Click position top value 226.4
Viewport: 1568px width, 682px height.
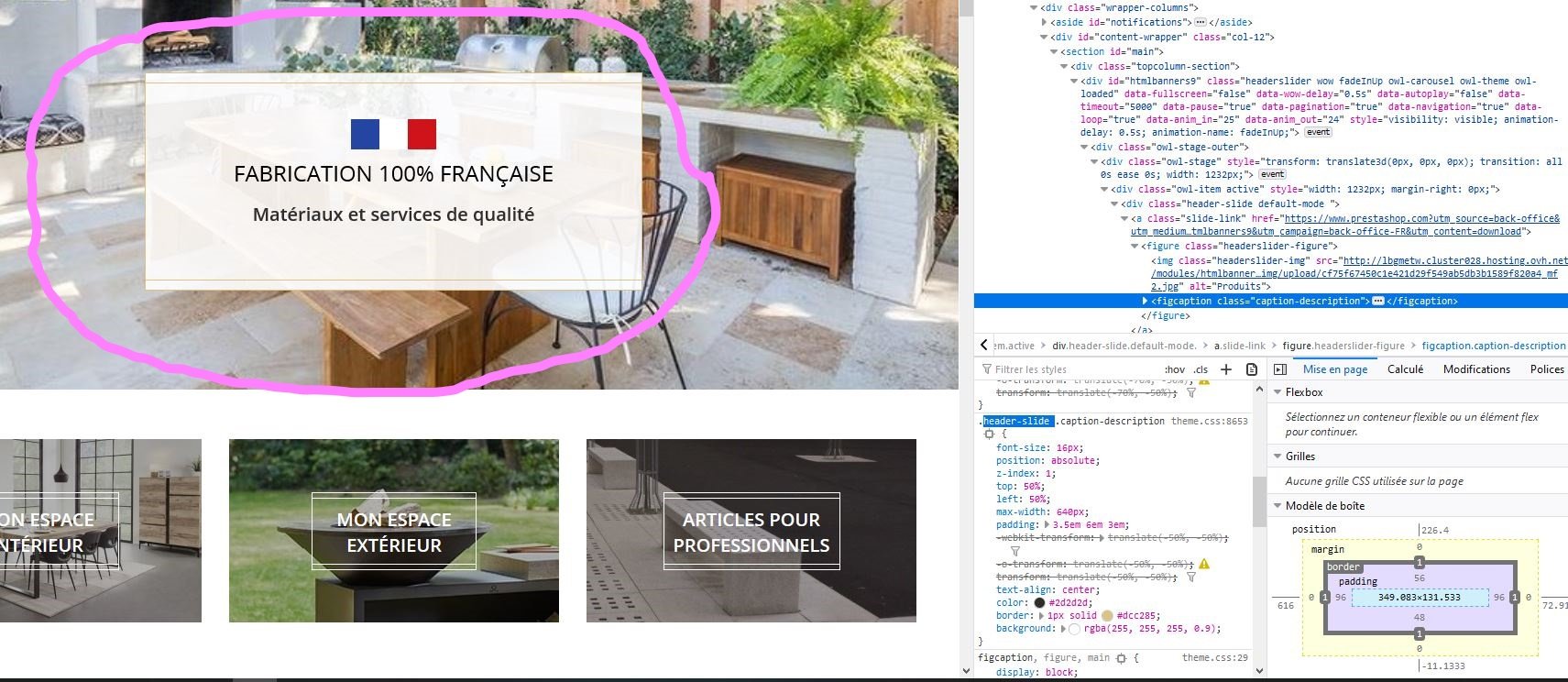(x=1435, y=530)
